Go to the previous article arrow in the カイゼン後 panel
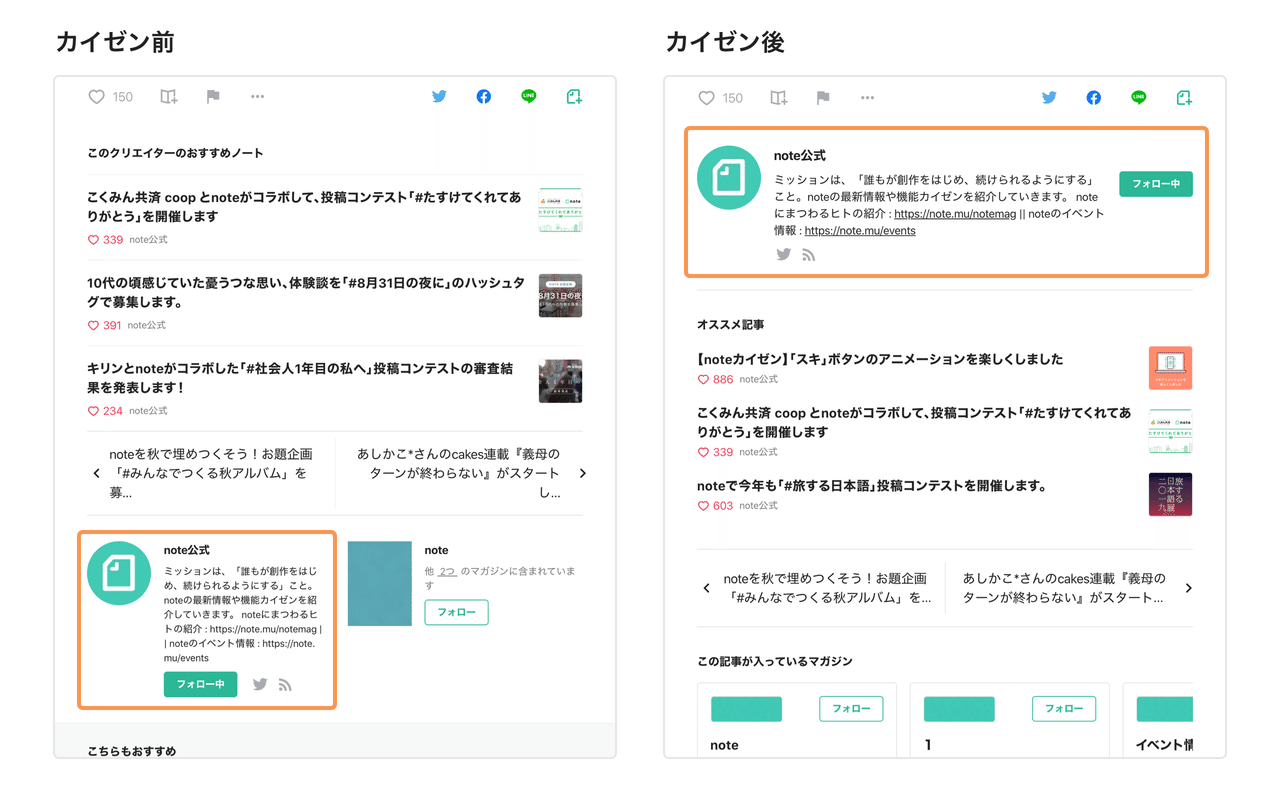The height and width of the screenshot is (812, 1280). (x=706, y=588)
